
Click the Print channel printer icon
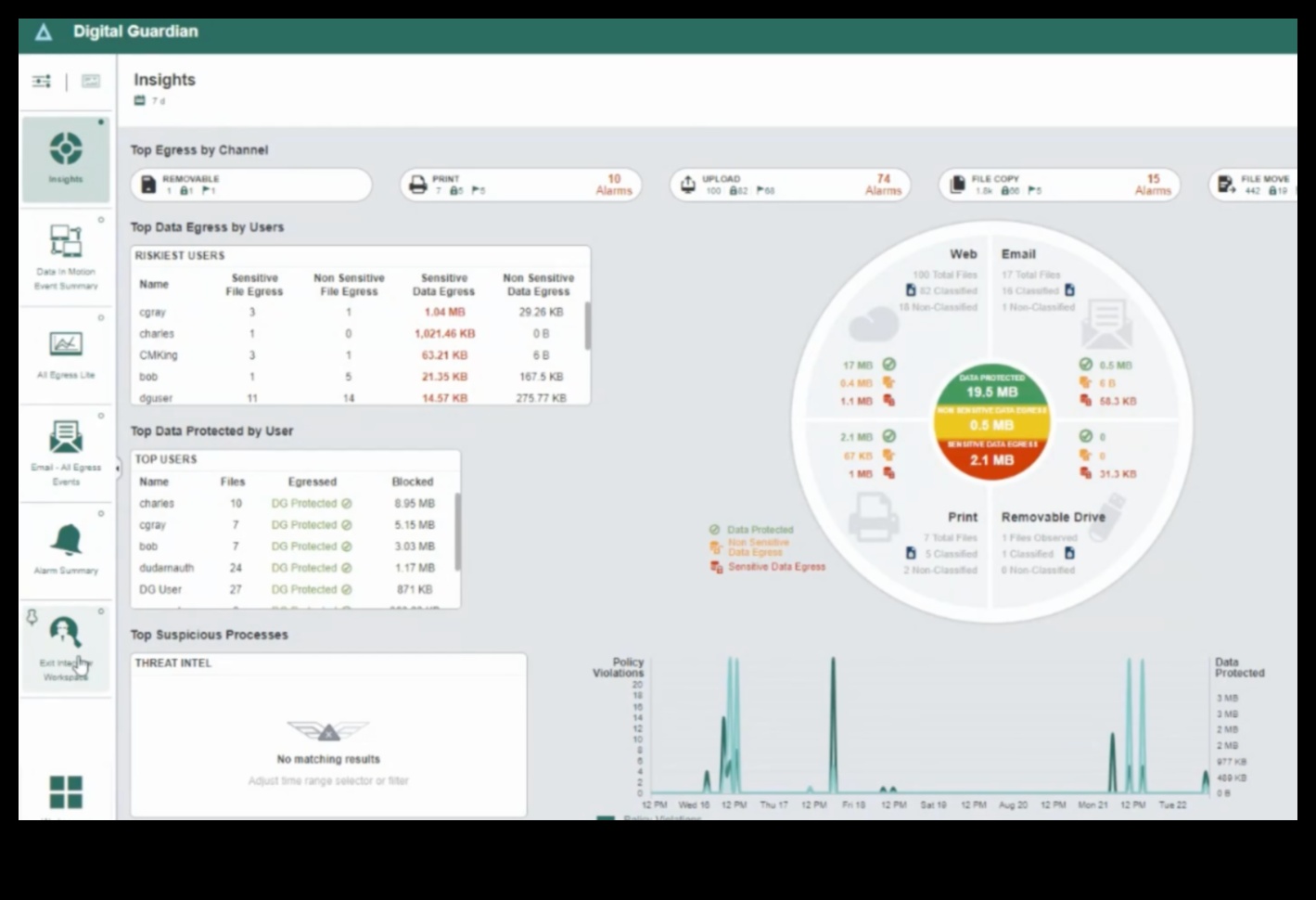[418, 185]
